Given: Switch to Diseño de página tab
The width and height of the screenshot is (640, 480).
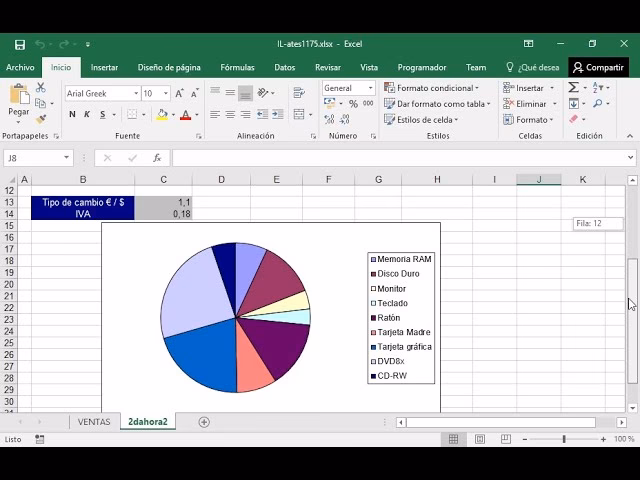Looking at the screenshot, I should pyautogui.click(x=169, y=68).
